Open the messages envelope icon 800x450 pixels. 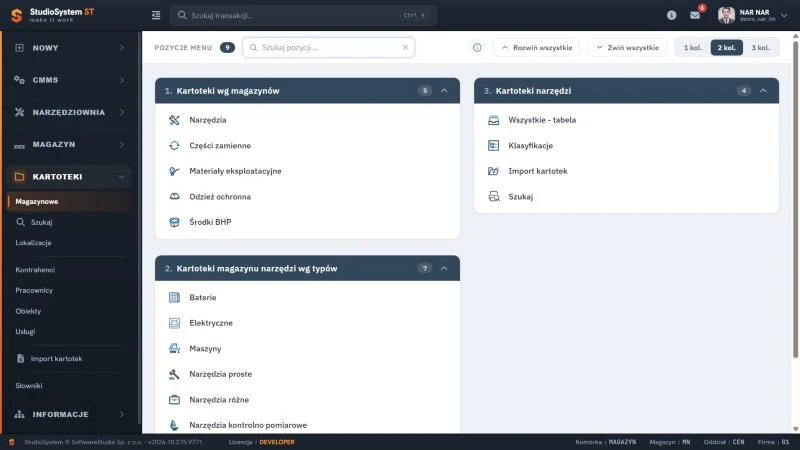[x=695, y=15]
